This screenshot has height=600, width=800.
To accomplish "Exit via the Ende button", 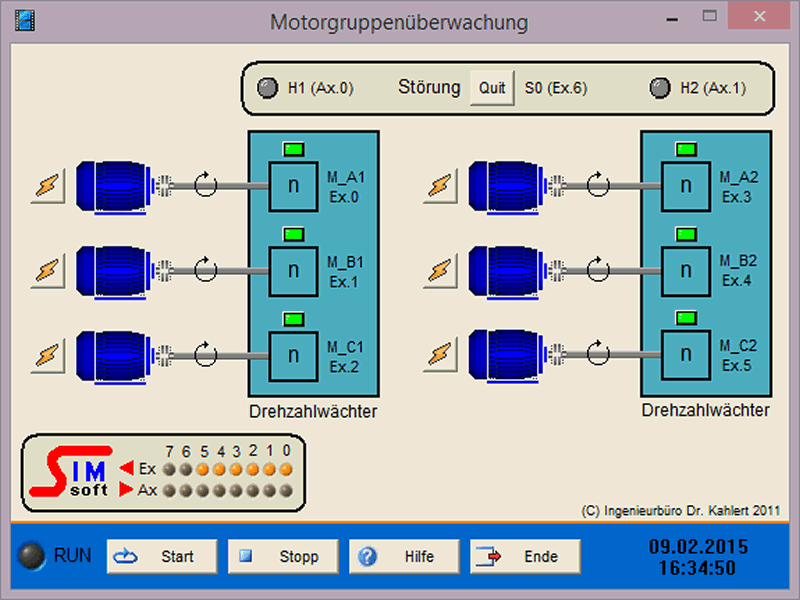I will coord(525,557).
